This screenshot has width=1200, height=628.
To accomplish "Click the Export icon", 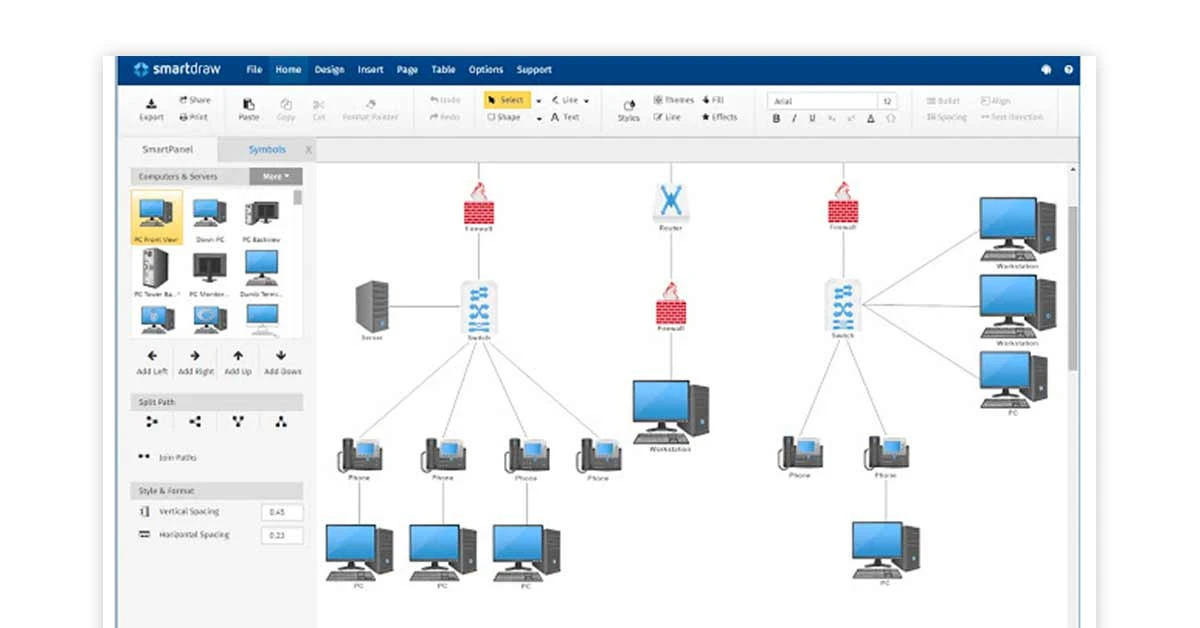I will pos(150,107).
